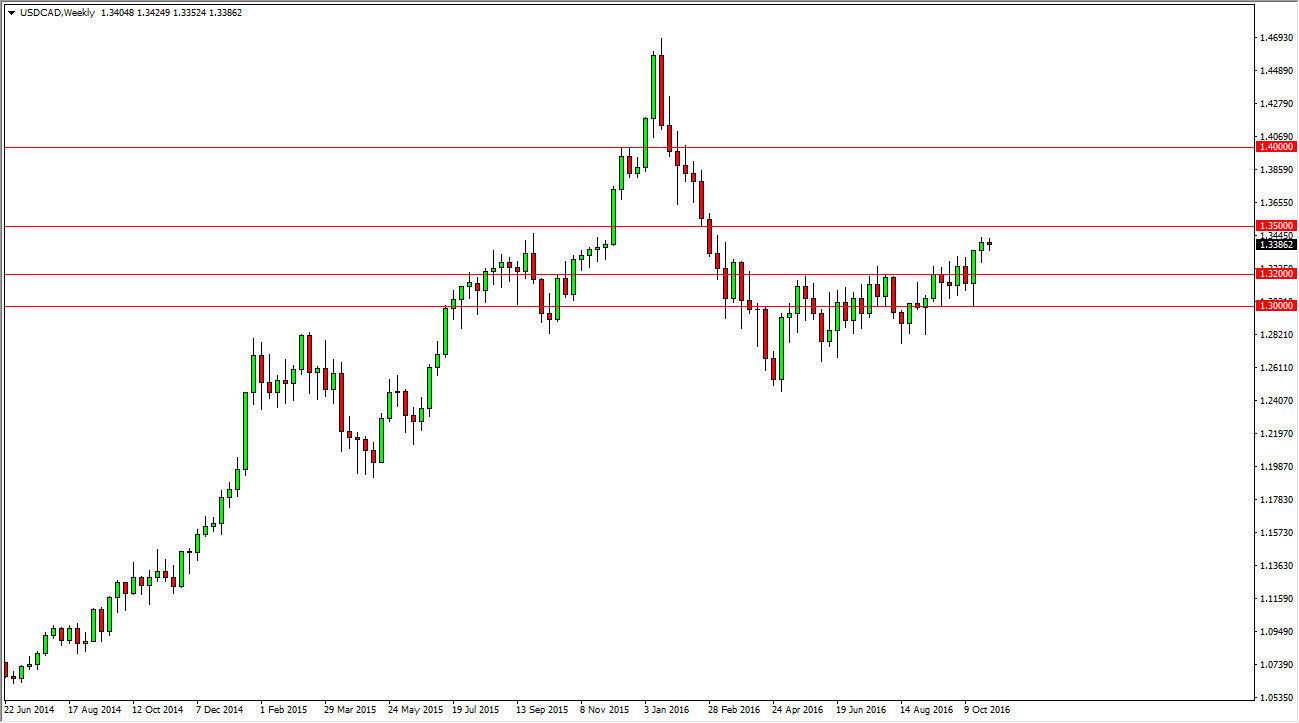Select the 1.40000 red price marker
Viewport: 1299px width, 723px height.
coord(1276,146)
